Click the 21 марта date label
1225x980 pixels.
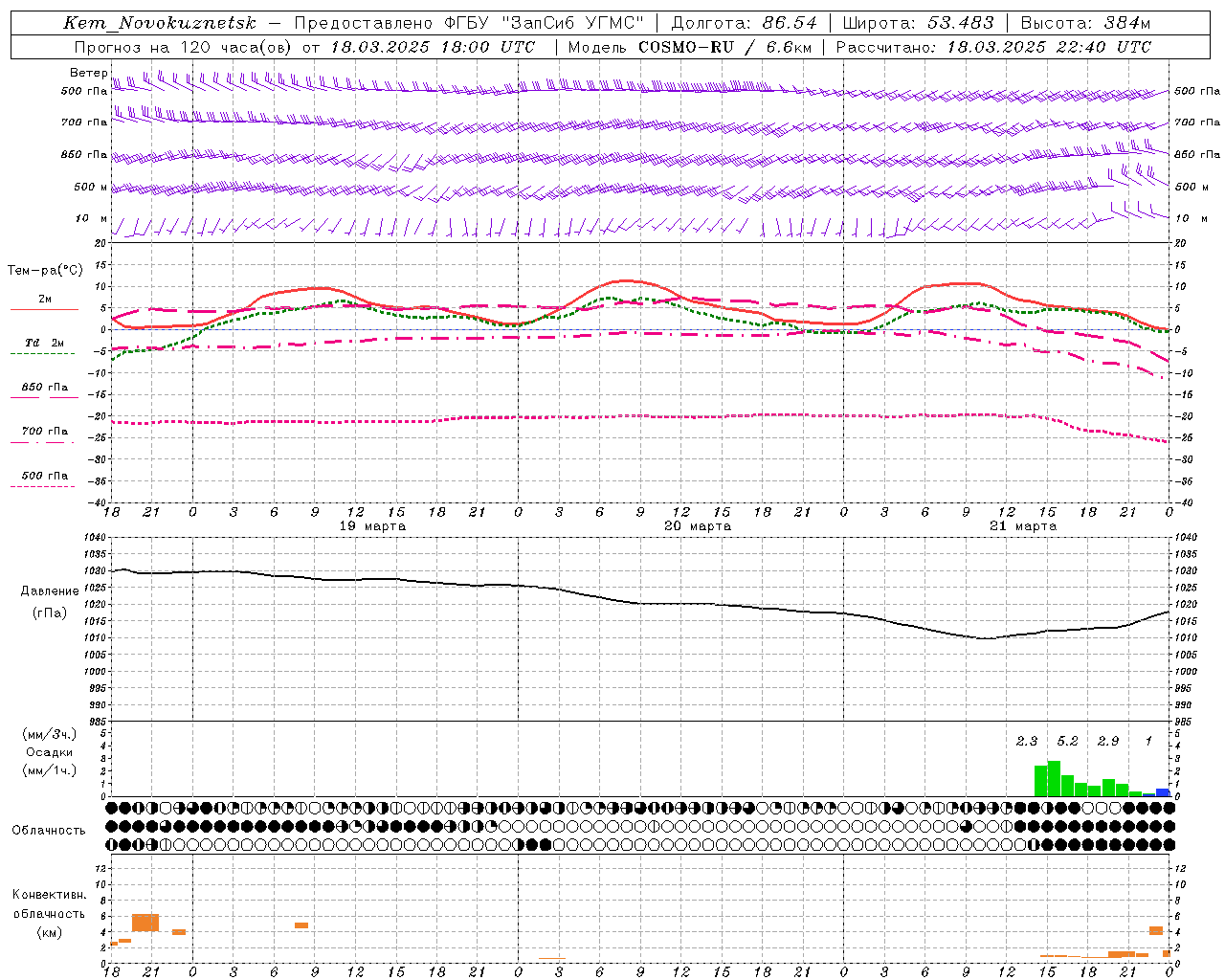click(1023, 526)
